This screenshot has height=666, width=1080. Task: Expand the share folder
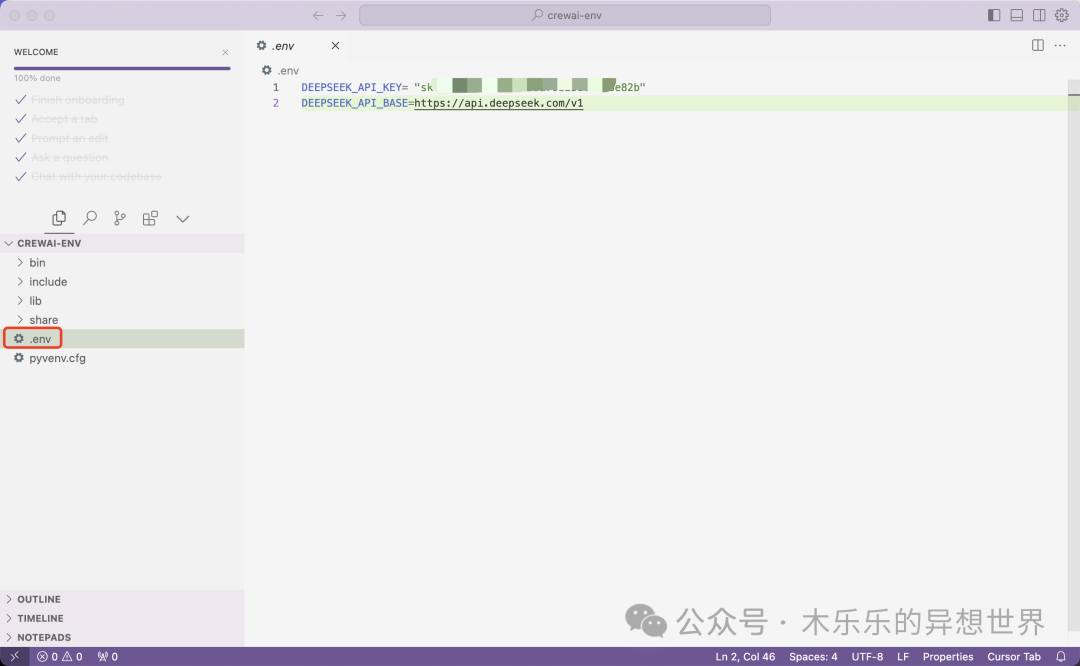coord(122,320)
